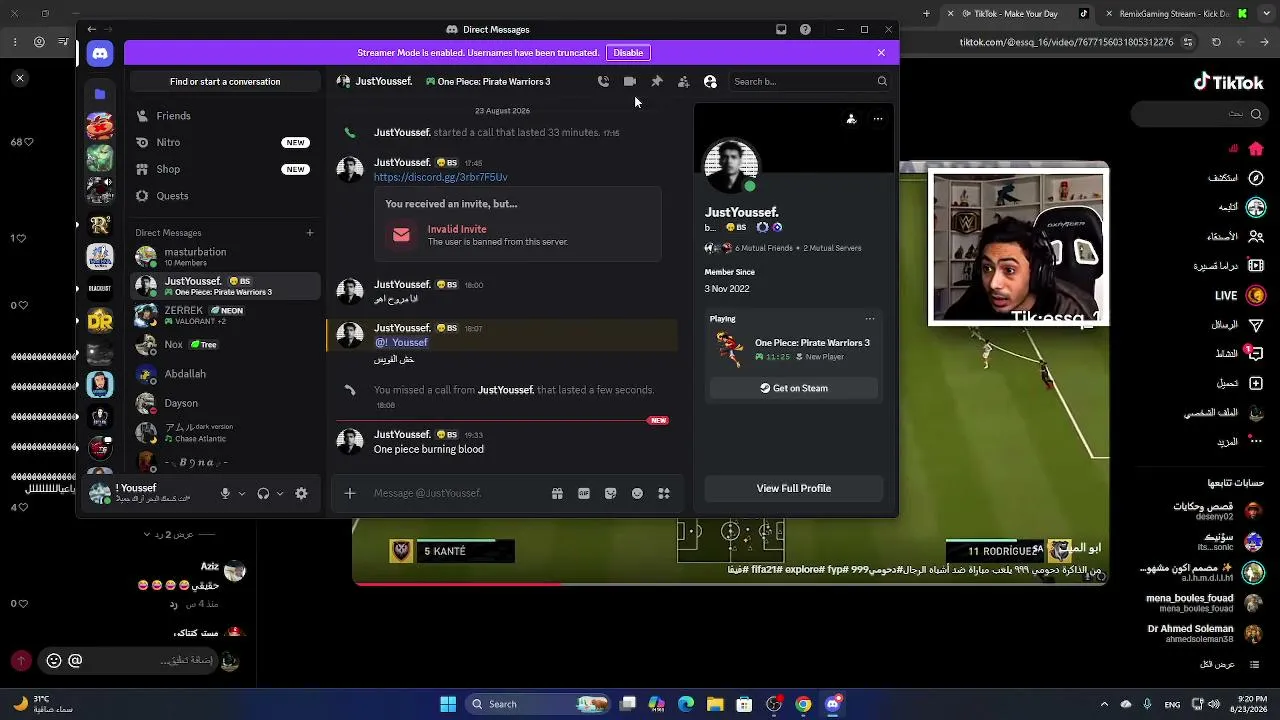Open the 10-member group DM
The image size is (1280, 720).
pos(226,257)
